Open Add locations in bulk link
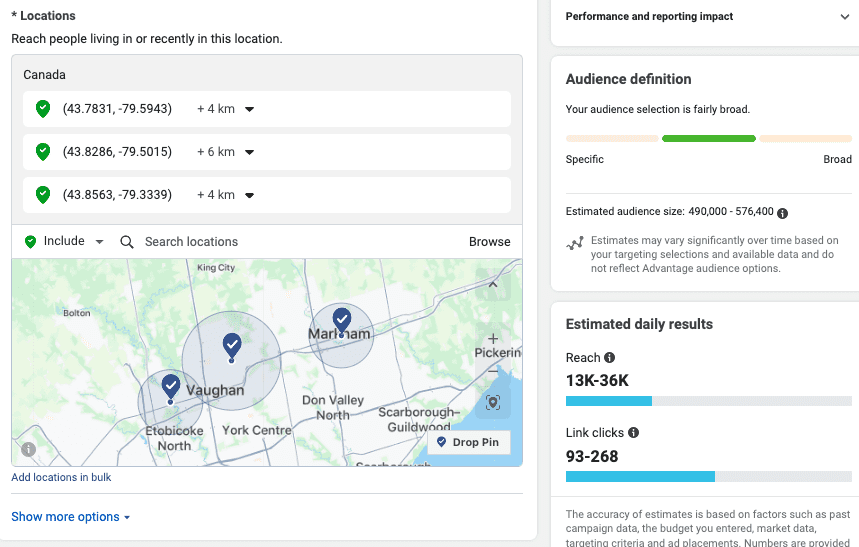Viewport: 859px width, 547px height. (61, 477)
